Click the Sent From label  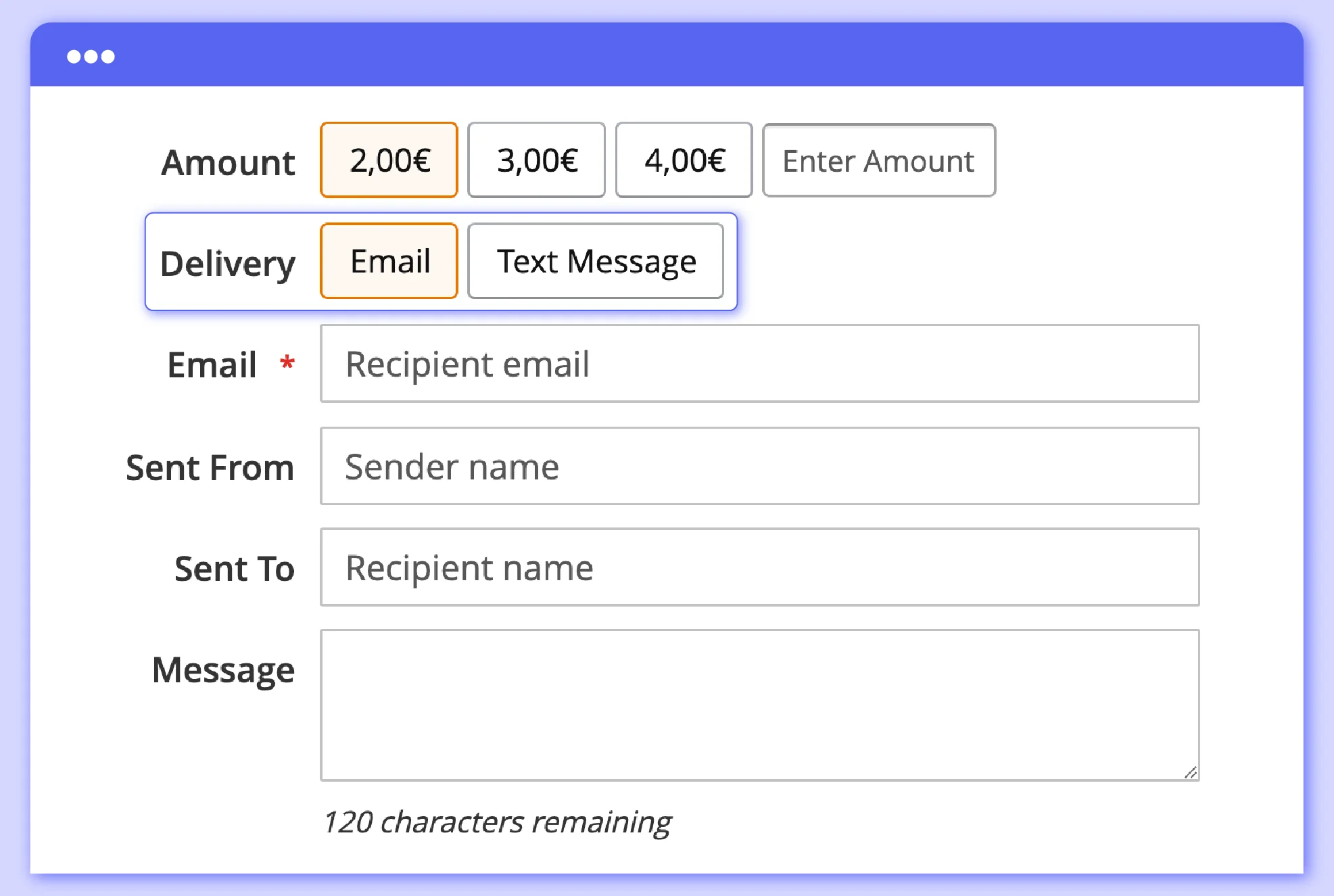tap(210, 468)
